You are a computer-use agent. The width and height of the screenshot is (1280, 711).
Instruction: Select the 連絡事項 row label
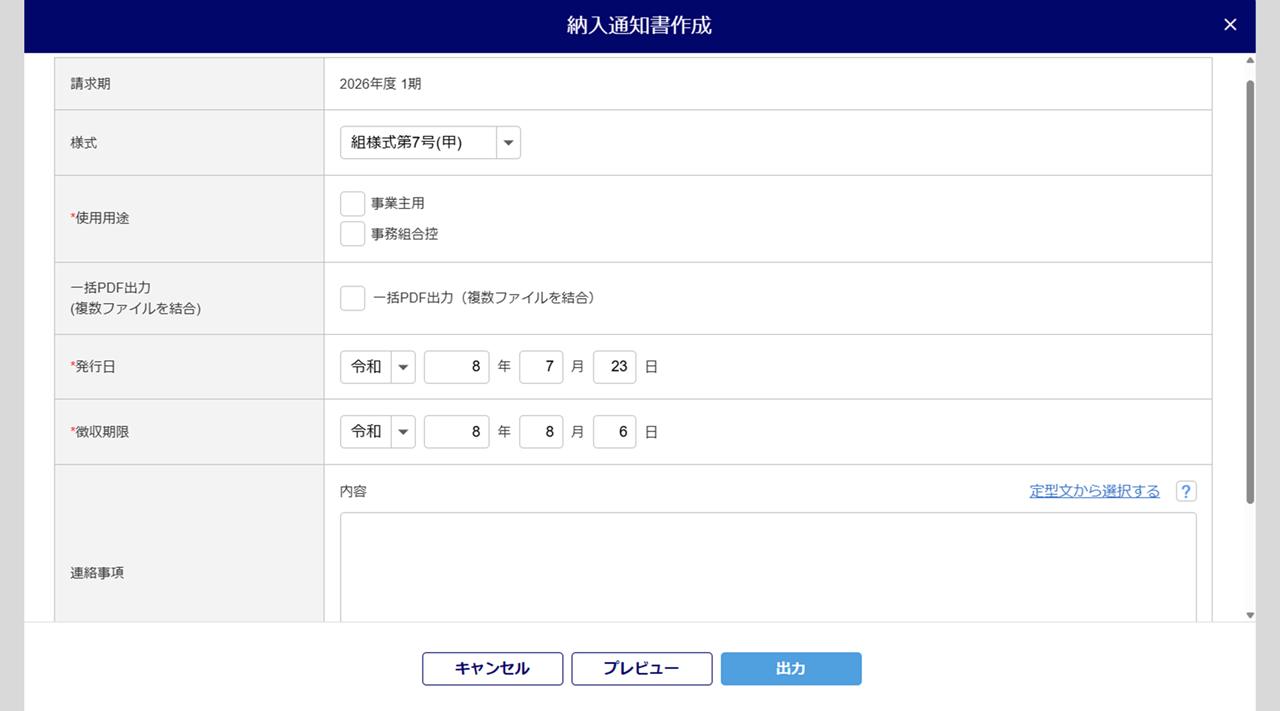click(97, 573)
